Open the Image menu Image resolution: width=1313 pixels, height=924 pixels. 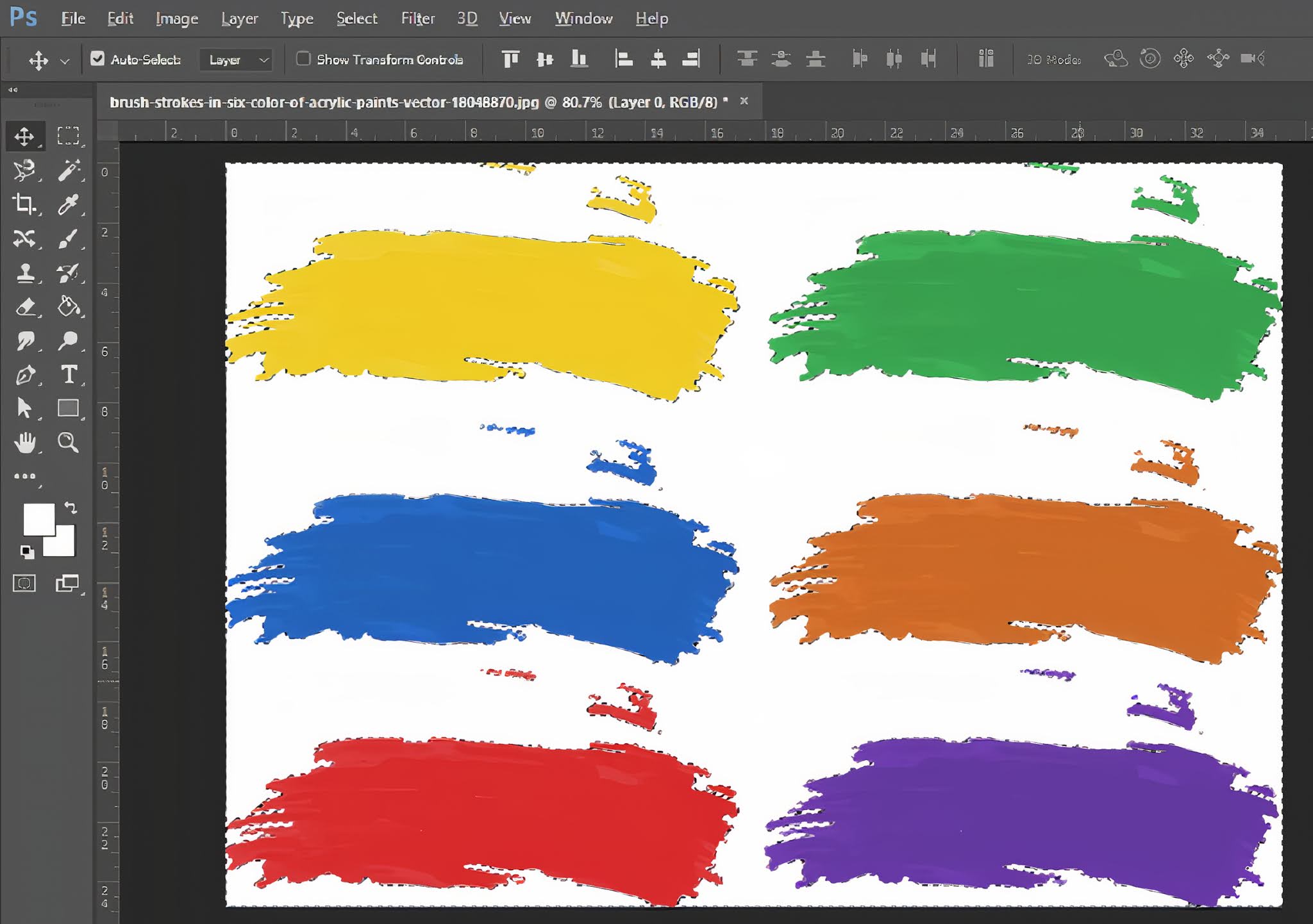(177, 19)
